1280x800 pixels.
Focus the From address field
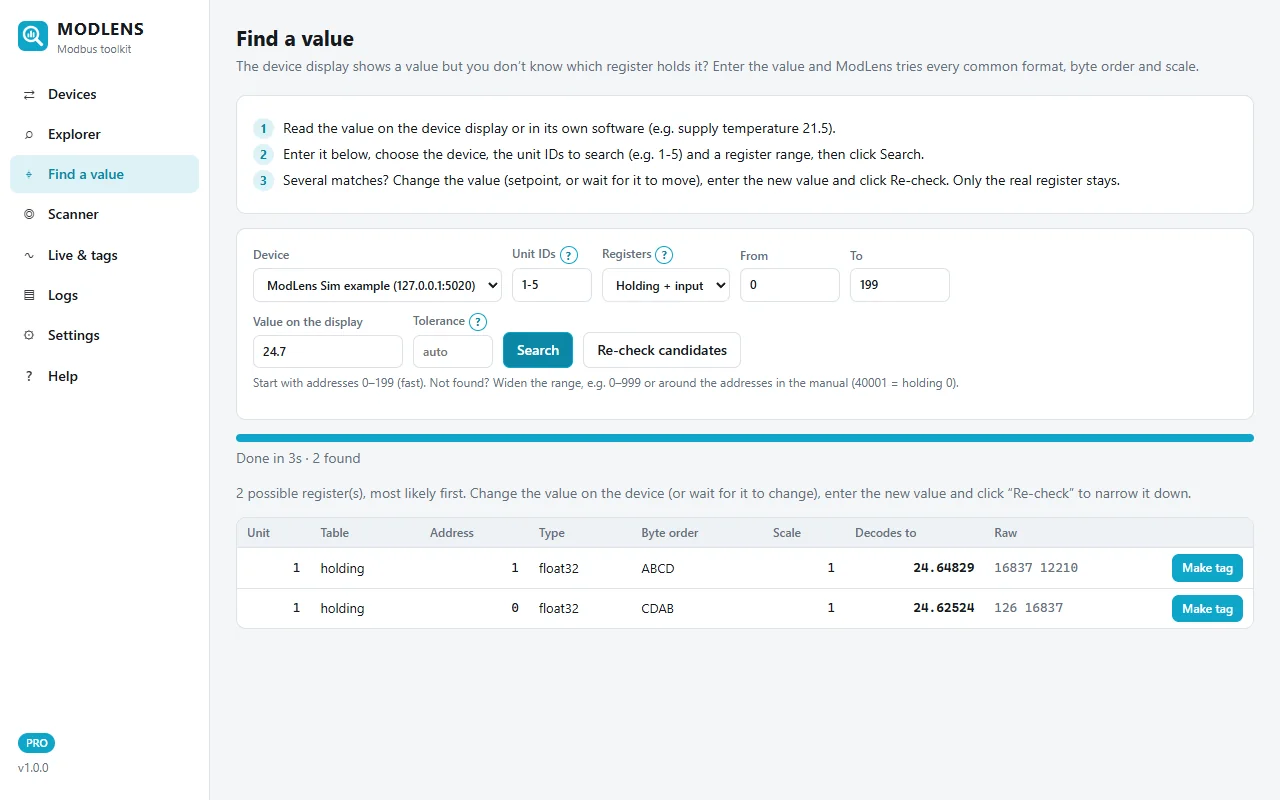[x=790, y=285]
